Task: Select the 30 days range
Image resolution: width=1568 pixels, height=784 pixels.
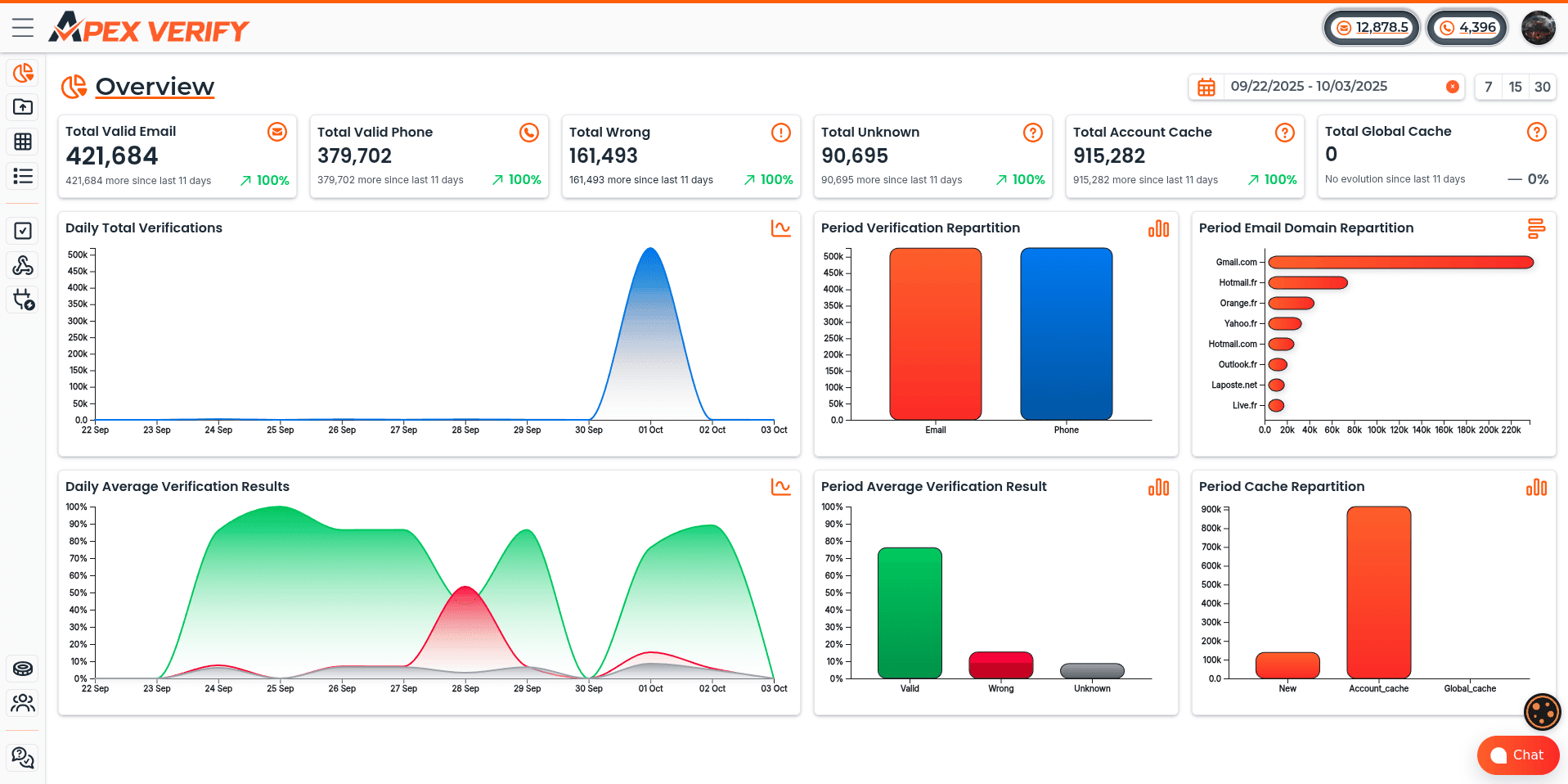Action: point(1542,87)
